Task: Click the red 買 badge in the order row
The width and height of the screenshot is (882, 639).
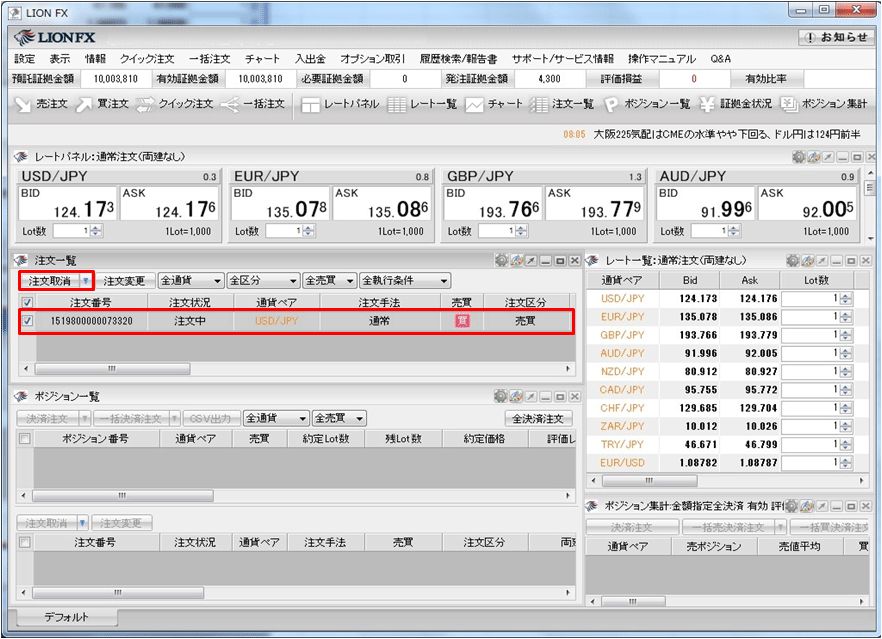Action: 462,321
